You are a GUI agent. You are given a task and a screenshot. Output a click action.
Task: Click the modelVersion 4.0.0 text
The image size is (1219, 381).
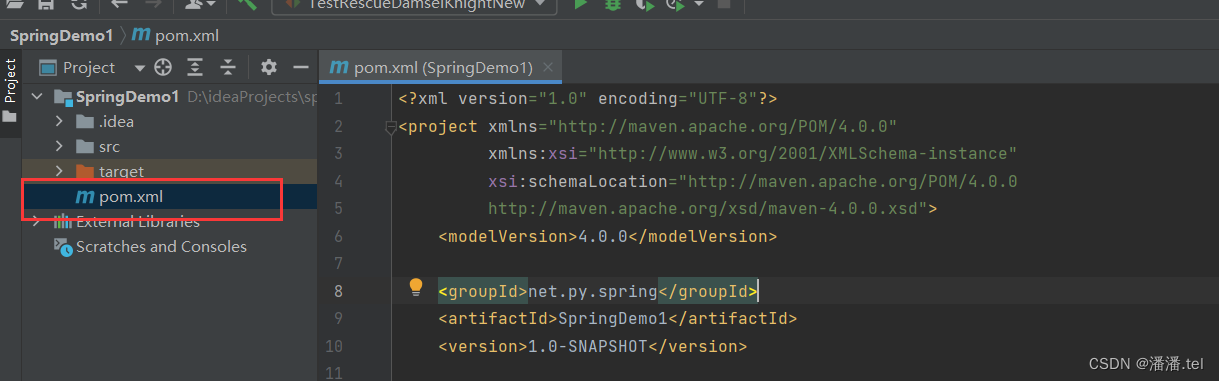(604, 237)
